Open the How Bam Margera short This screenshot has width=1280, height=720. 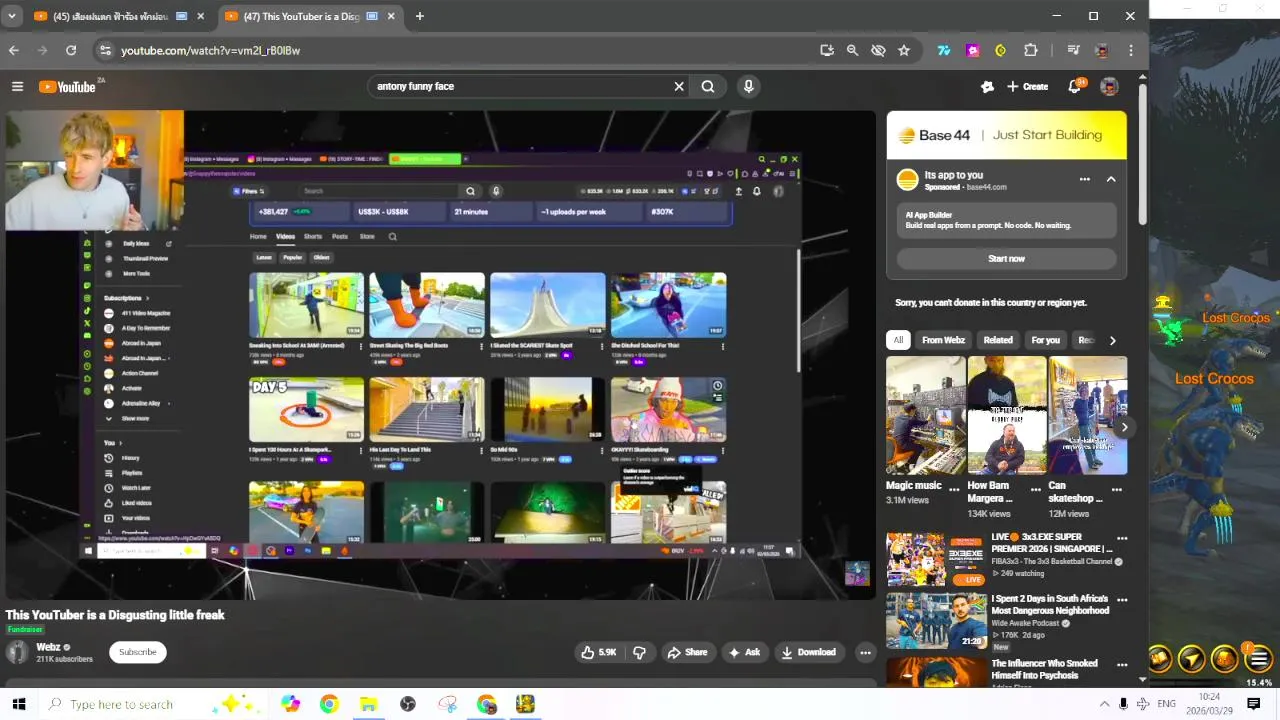tap(1006, 415)
